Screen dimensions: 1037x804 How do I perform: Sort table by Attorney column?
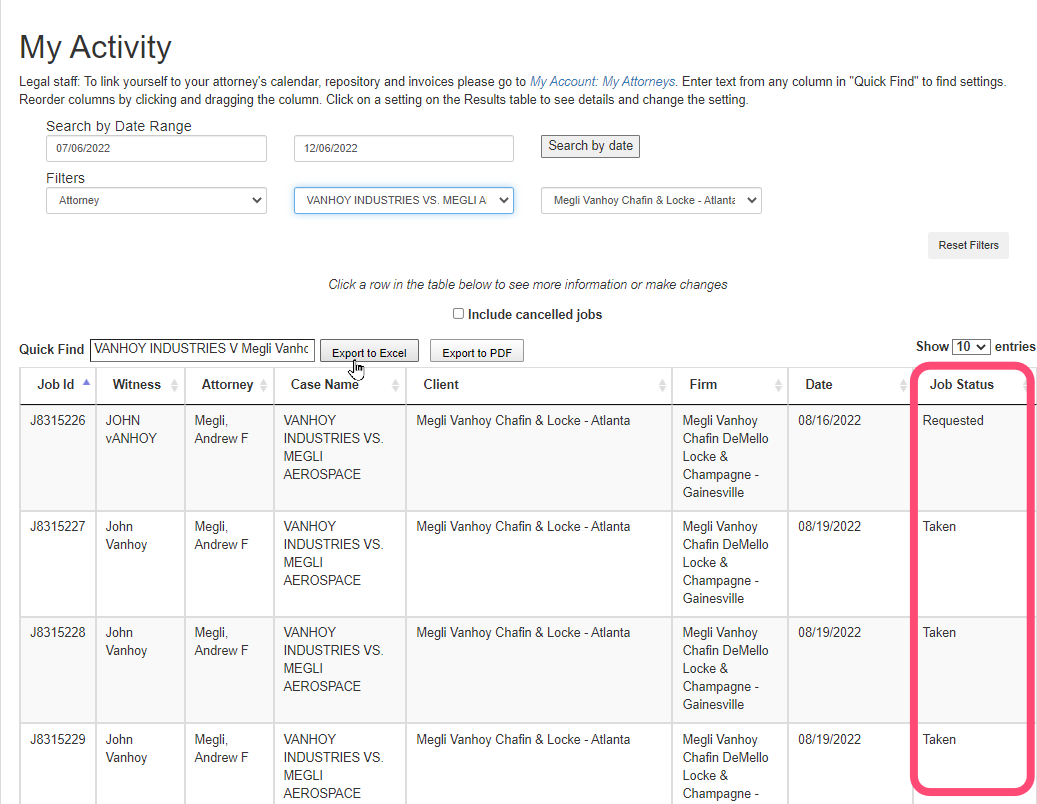click(x=229, y=385)
